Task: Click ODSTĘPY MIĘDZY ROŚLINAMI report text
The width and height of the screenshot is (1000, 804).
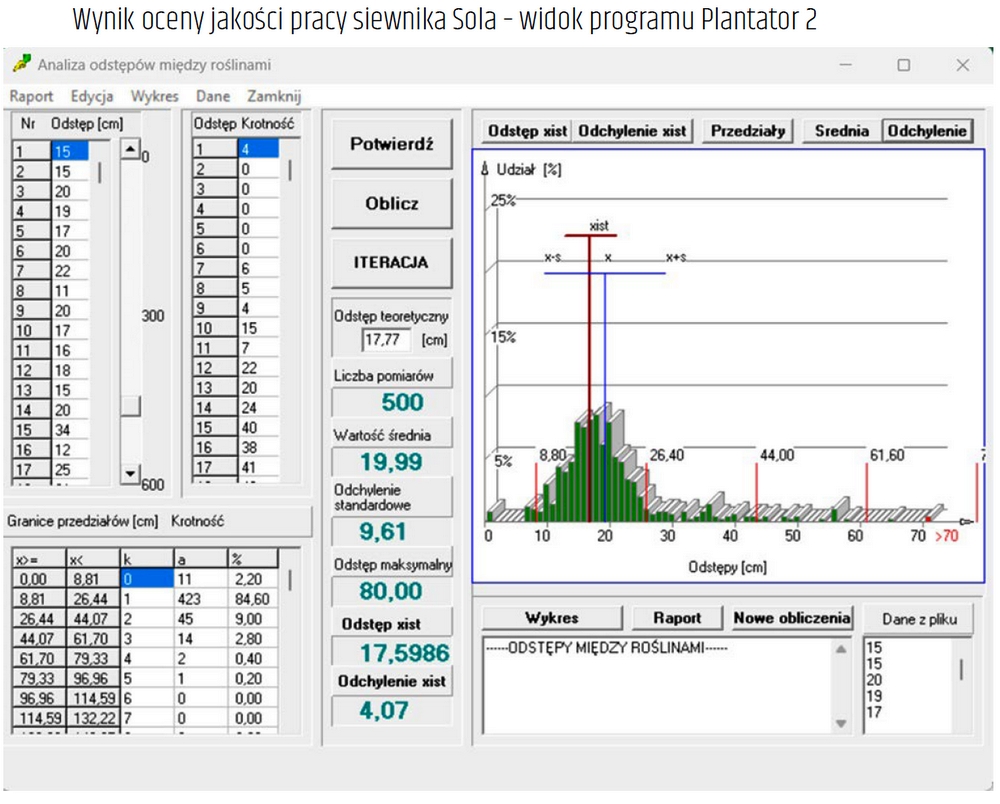Action: click(607, 648)
